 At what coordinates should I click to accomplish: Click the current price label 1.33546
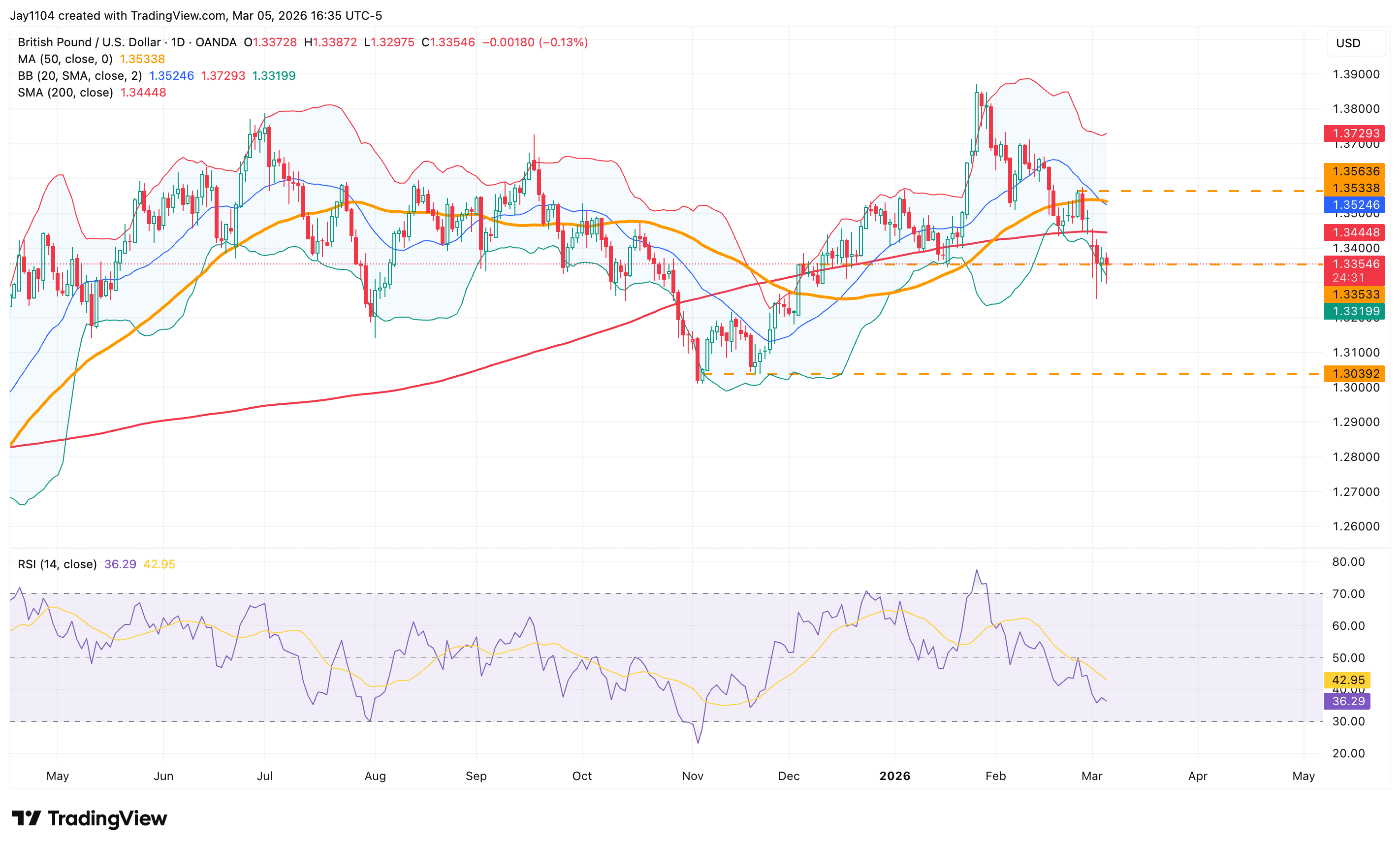[1356, 264]
